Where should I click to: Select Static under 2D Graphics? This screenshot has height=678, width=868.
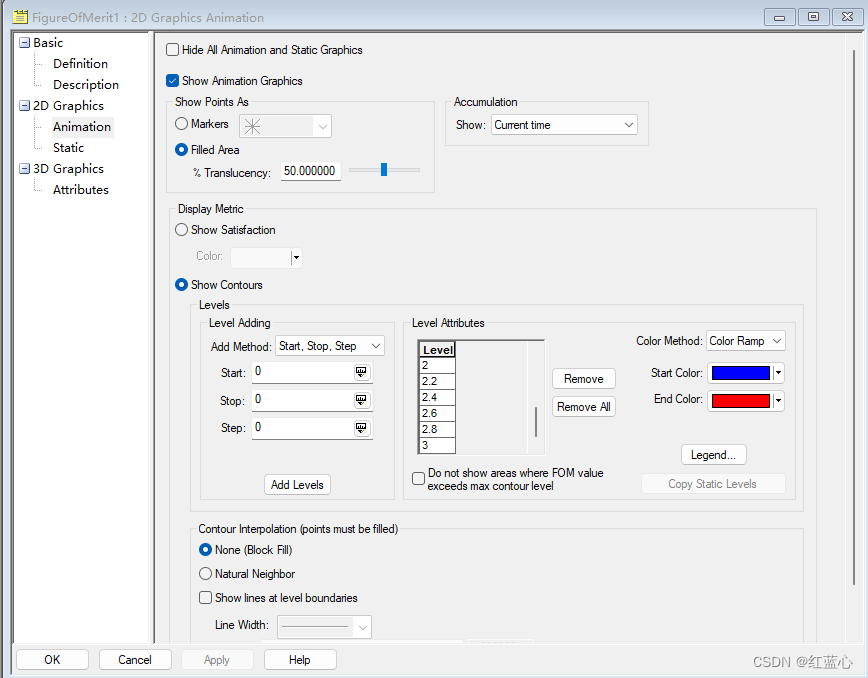(68, 148)
